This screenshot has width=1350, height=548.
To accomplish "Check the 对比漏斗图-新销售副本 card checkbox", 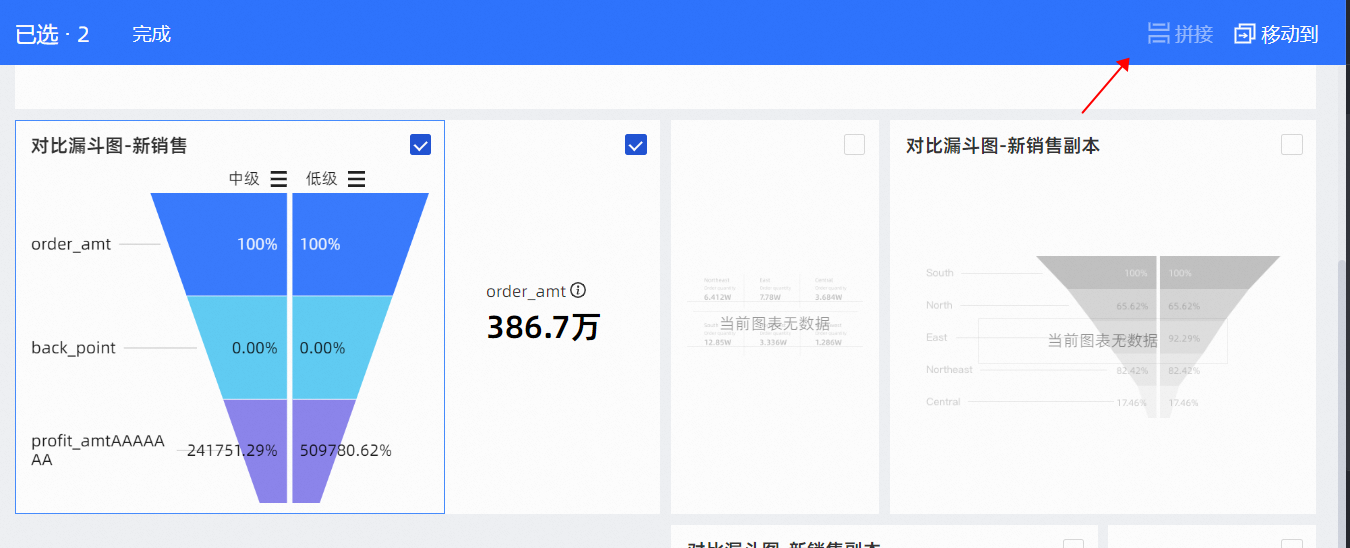I will click(1292, 145).
